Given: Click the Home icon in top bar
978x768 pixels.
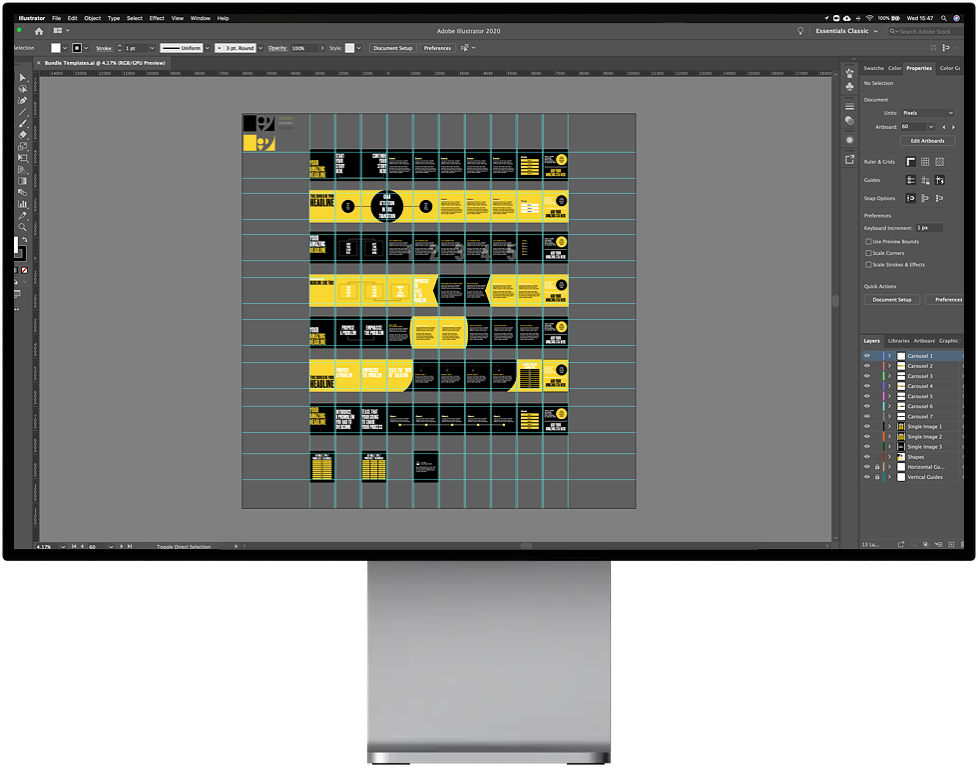Looking at the screenshot, I should pyautogui.click(x=39, y=31).
